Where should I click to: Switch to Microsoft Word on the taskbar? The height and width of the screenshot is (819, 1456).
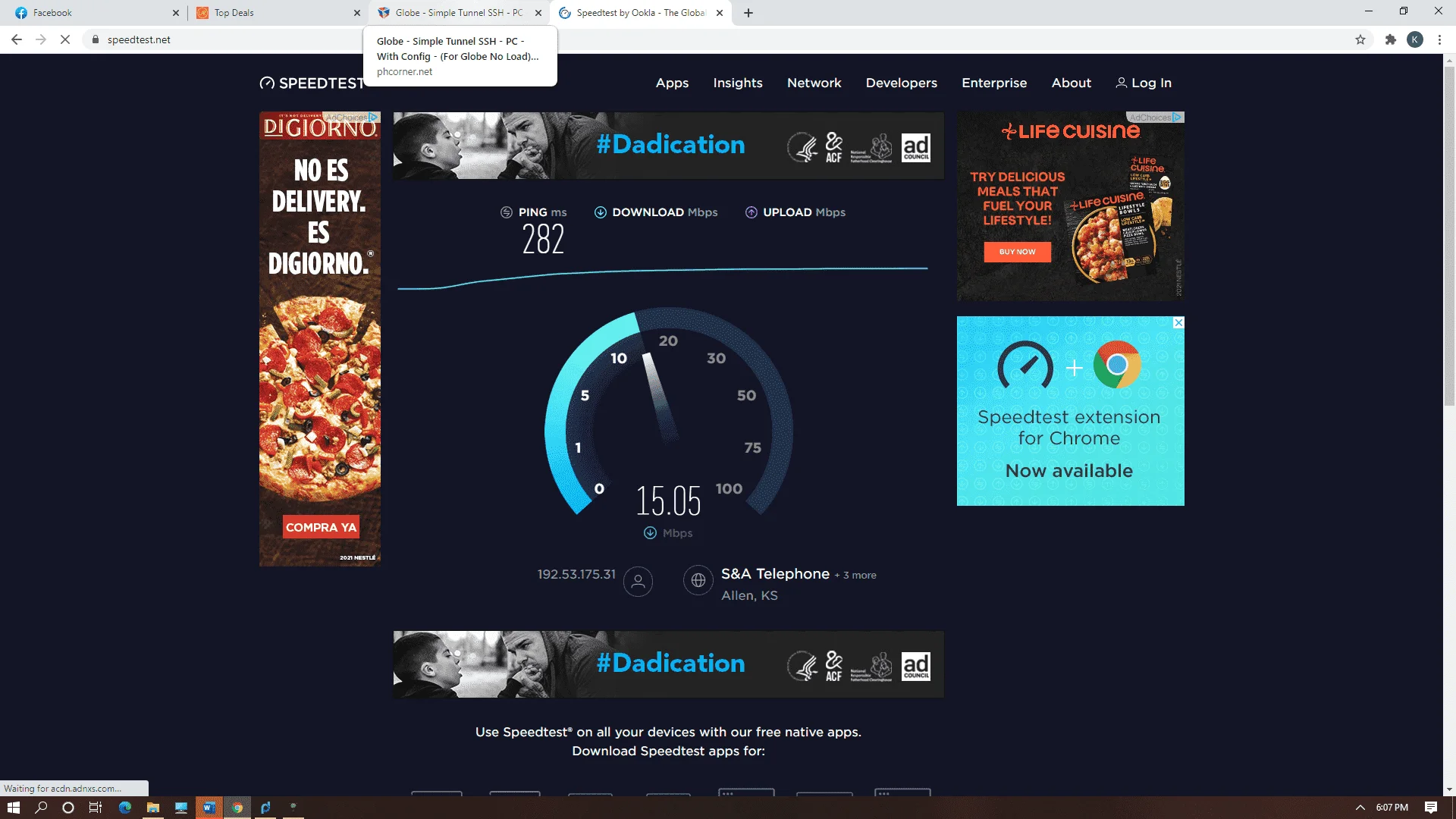(x=209, y=808)
